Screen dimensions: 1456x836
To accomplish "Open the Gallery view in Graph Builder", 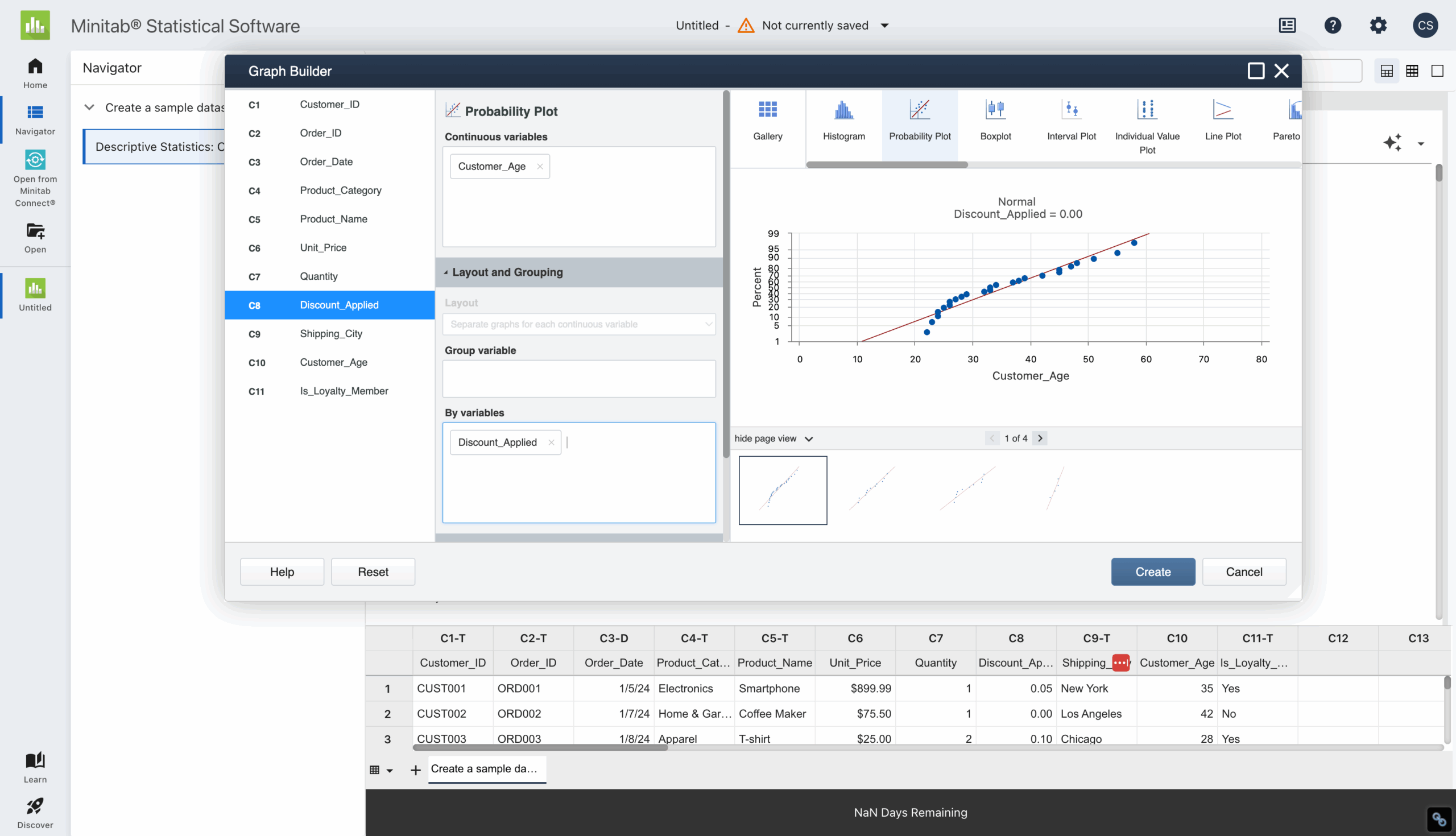I will 768,121.
